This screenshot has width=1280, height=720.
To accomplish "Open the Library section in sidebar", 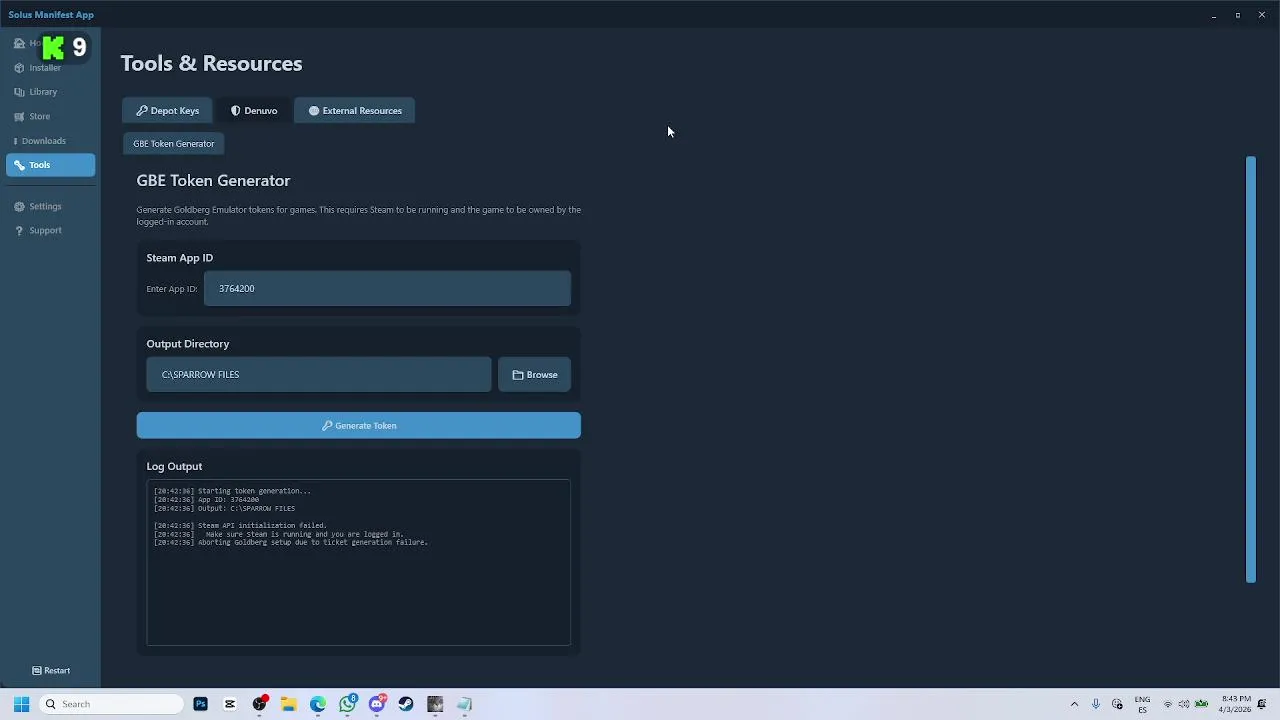I will point(50,92).
